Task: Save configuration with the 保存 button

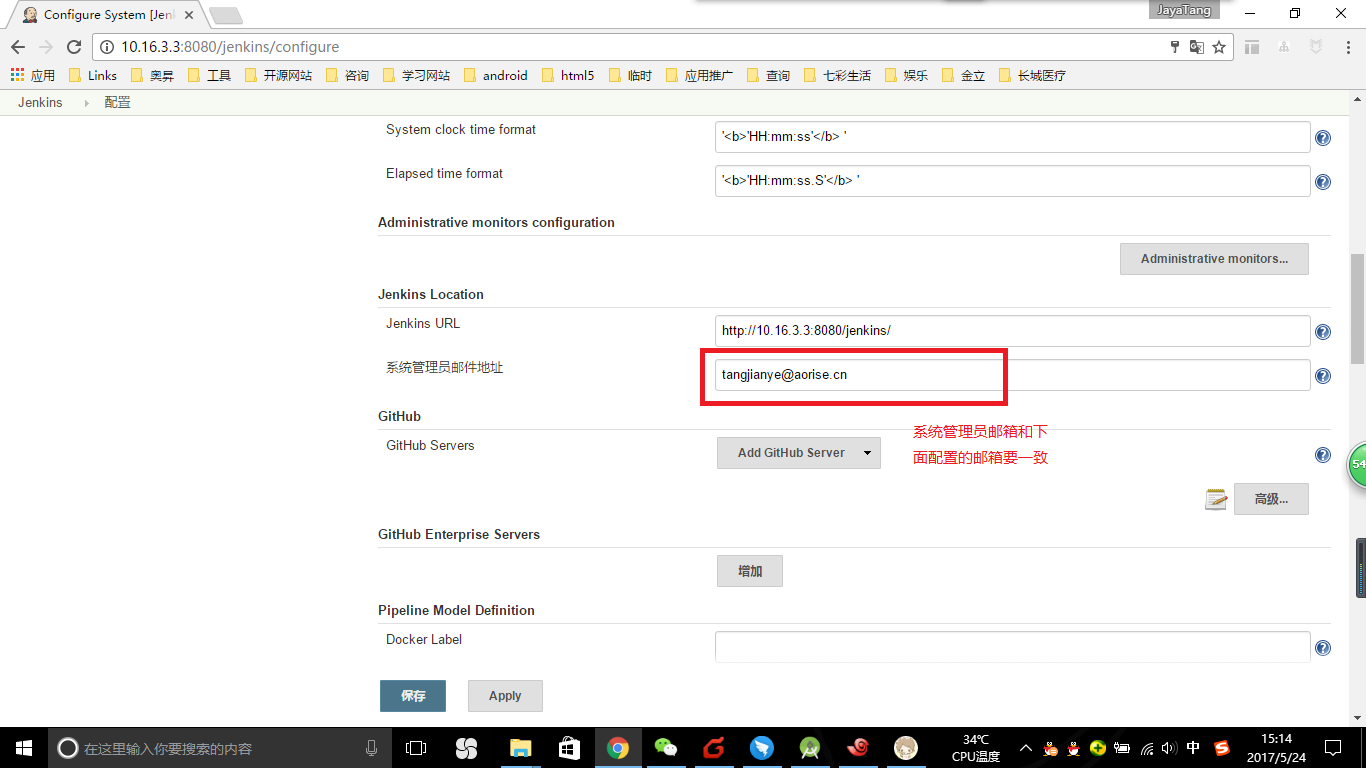Action: pos(413,696)
